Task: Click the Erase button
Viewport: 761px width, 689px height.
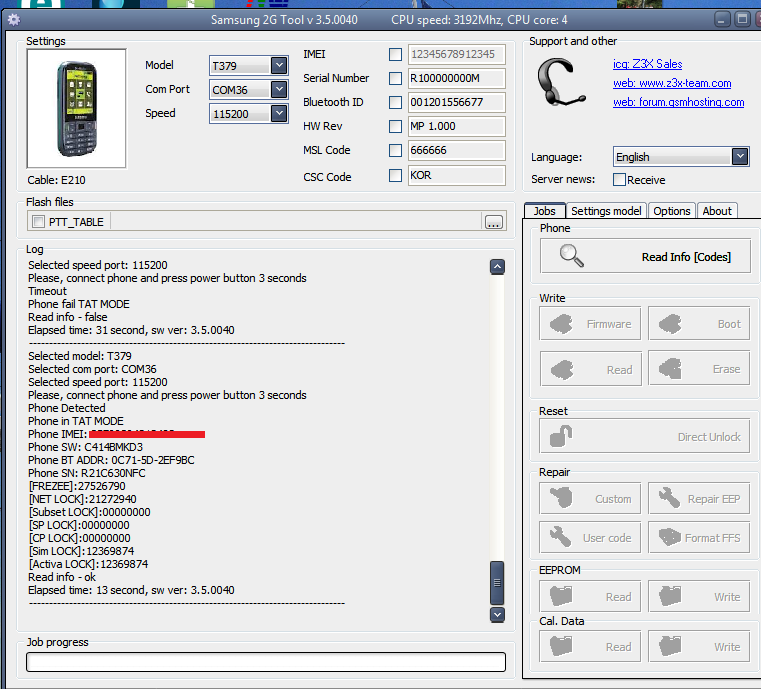Action: (699, 369)
